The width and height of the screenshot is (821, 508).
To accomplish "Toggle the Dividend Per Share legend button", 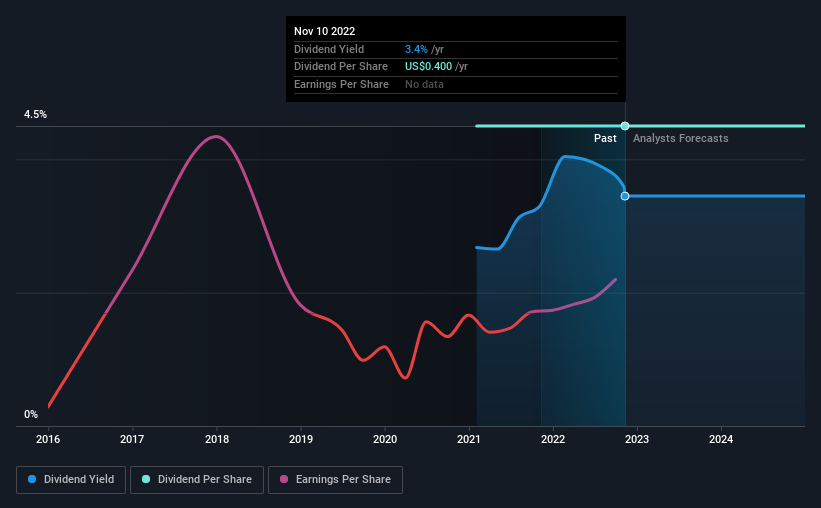I will (197, 480).
